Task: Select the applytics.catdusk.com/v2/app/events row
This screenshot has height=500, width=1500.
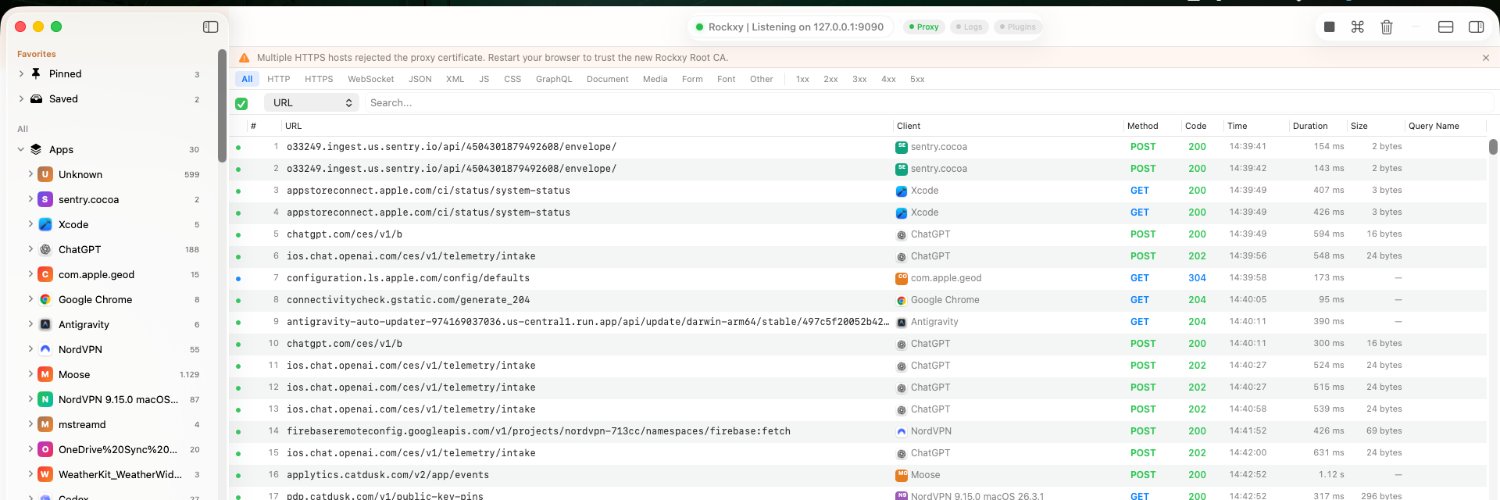Action: click(x=858, y=475)
